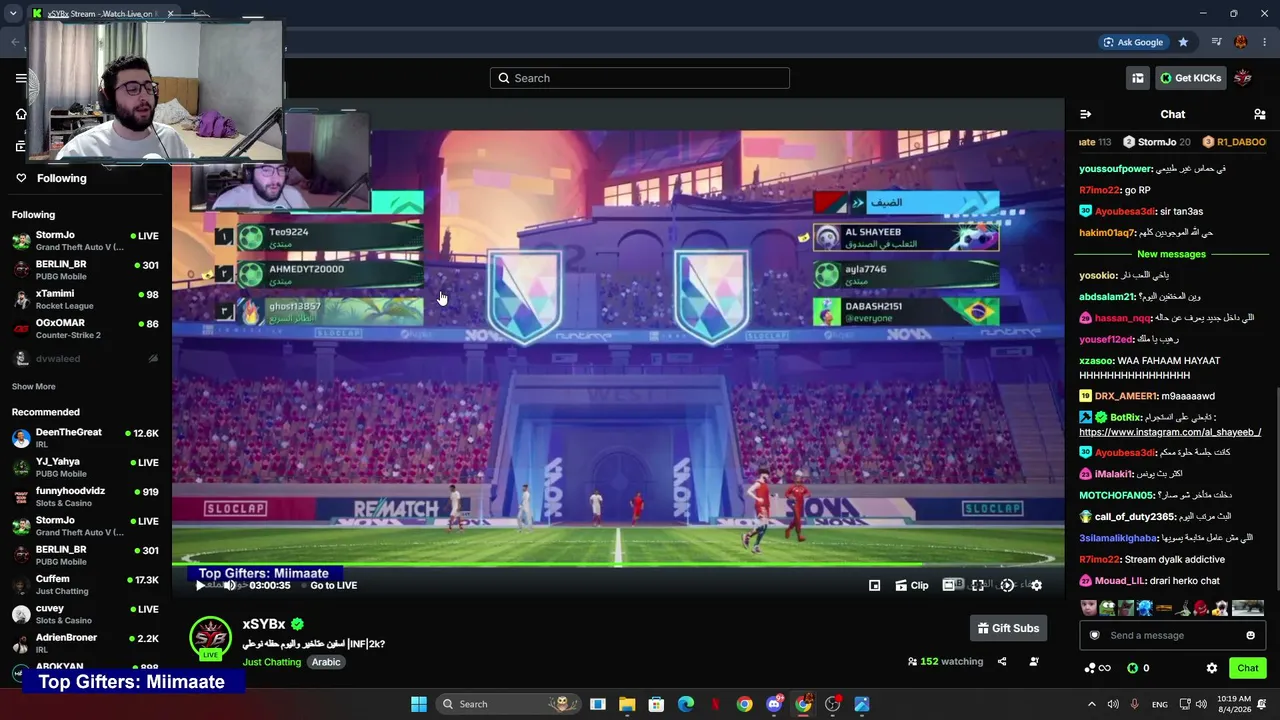Viewport: 1280px width, 720px height.
Task: Open the chat users list icon
Action: 1260,114
